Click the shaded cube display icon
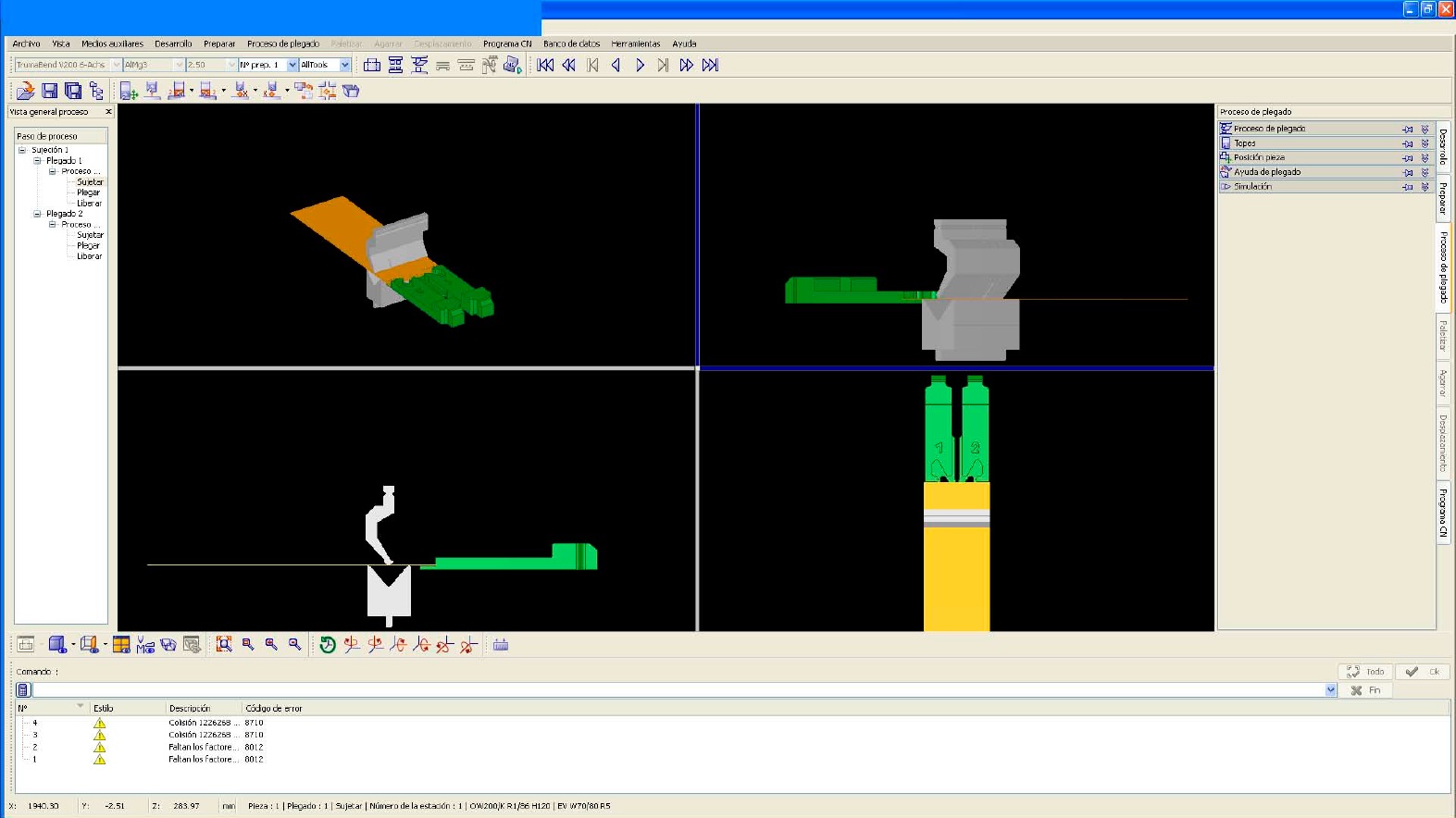Screen dimensions: 1456x818 pyautogui.click(x=57, y=644)
